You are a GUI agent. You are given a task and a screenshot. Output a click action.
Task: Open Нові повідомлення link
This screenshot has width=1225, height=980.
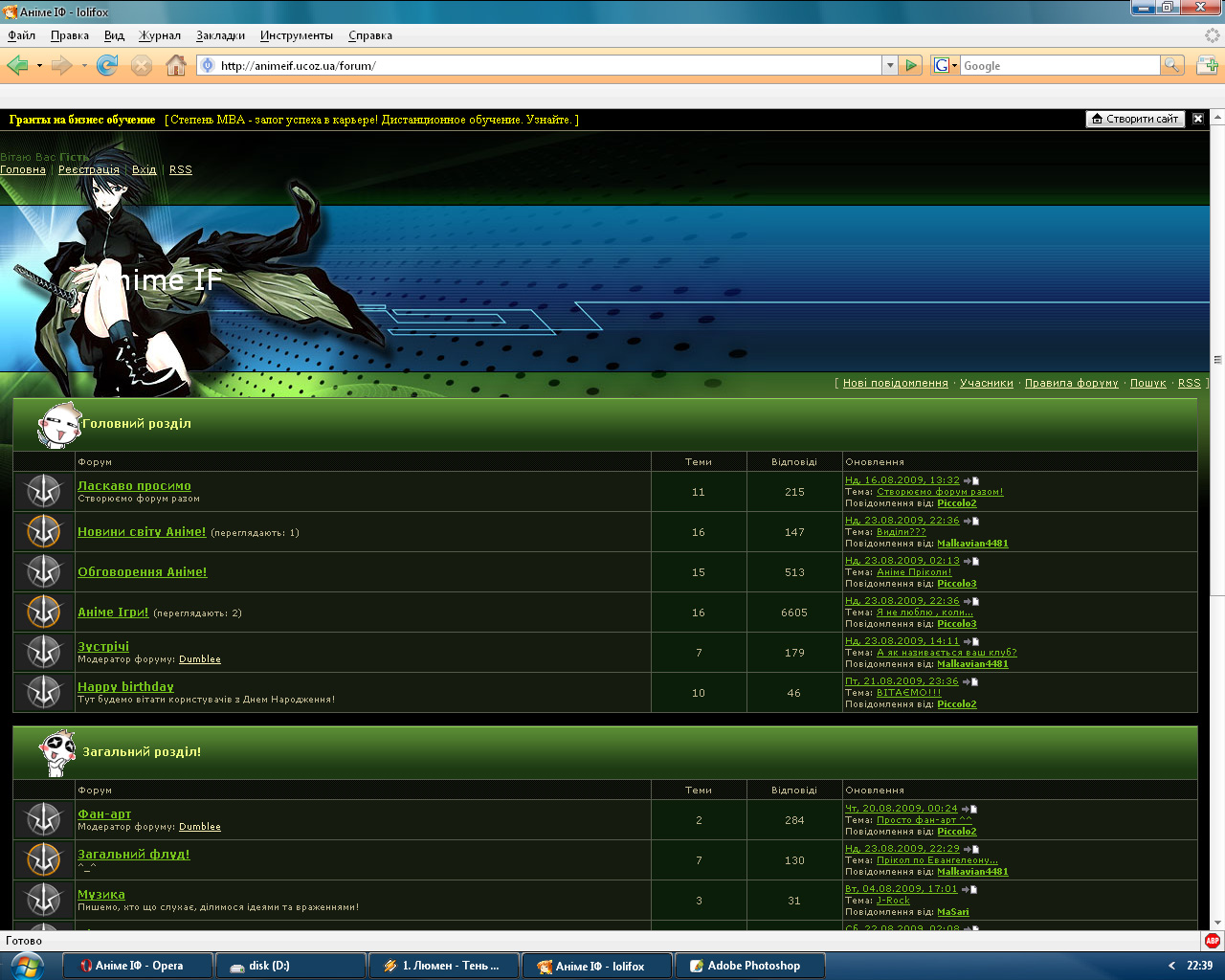pos(896,383)
